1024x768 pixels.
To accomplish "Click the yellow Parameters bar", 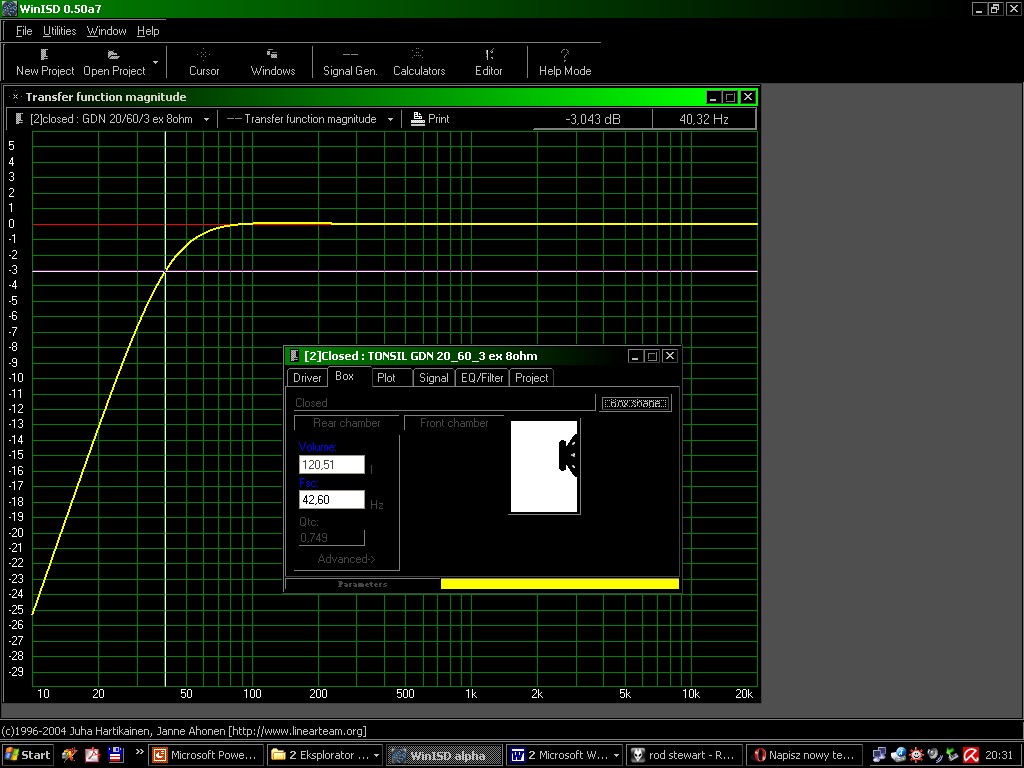I will coord(559,584).
